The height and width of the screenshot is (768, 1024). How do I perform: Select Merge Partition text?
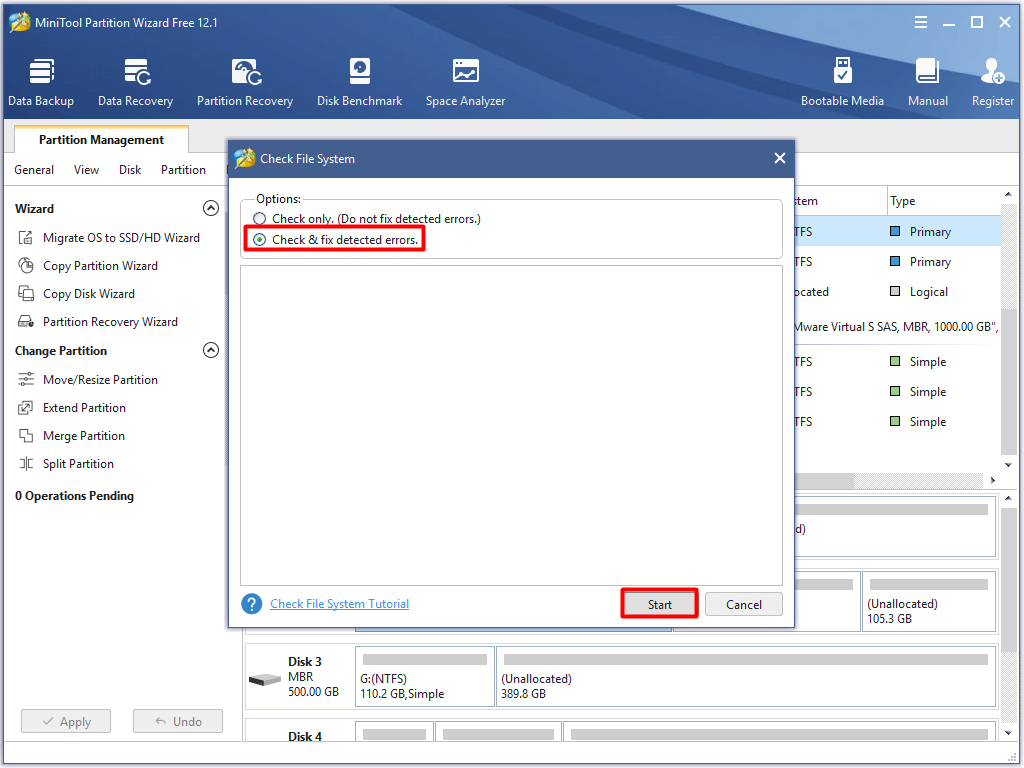pyautogui.click(x=84, y=436)
